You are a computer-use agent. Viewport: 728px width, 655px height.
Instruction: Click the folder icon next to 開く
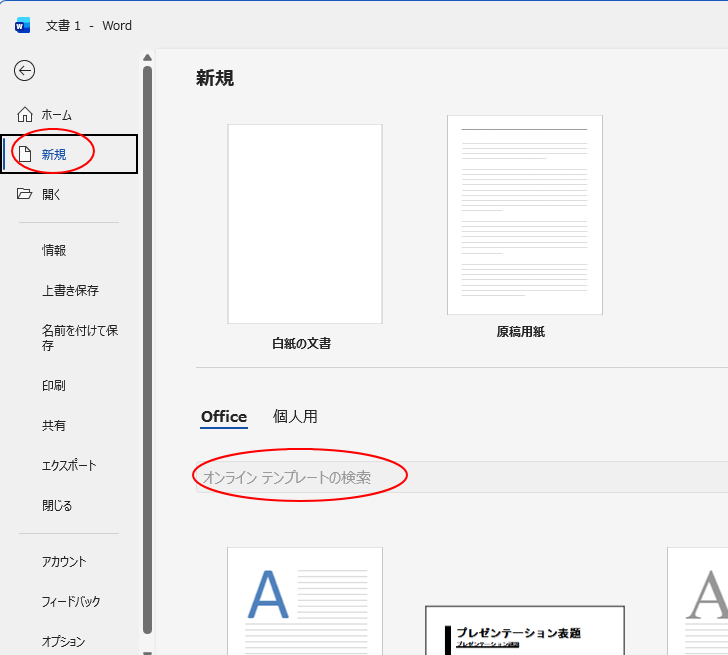tap(25, 194)
